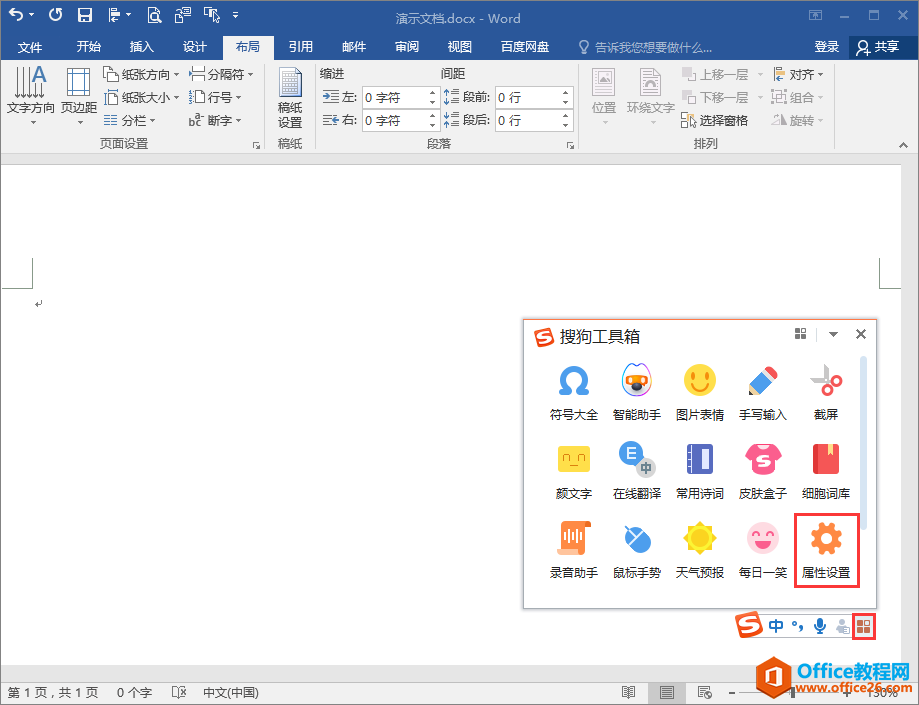Click the 登录 sign-in link
Screen dimensions: 919x705
click(x=827, y=47)
